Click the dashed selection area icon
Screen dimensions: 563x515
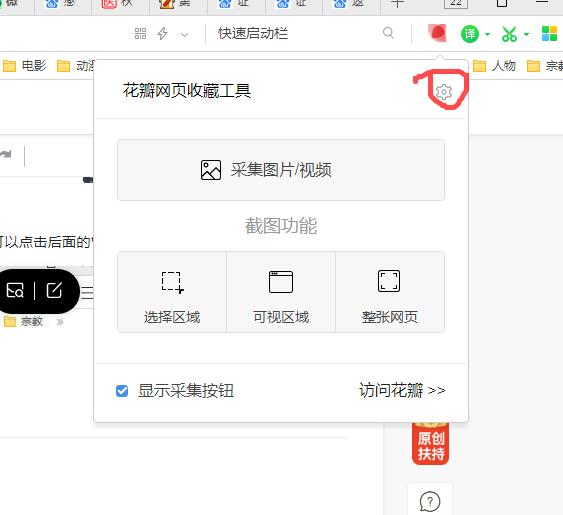click(x=173, y=282)
